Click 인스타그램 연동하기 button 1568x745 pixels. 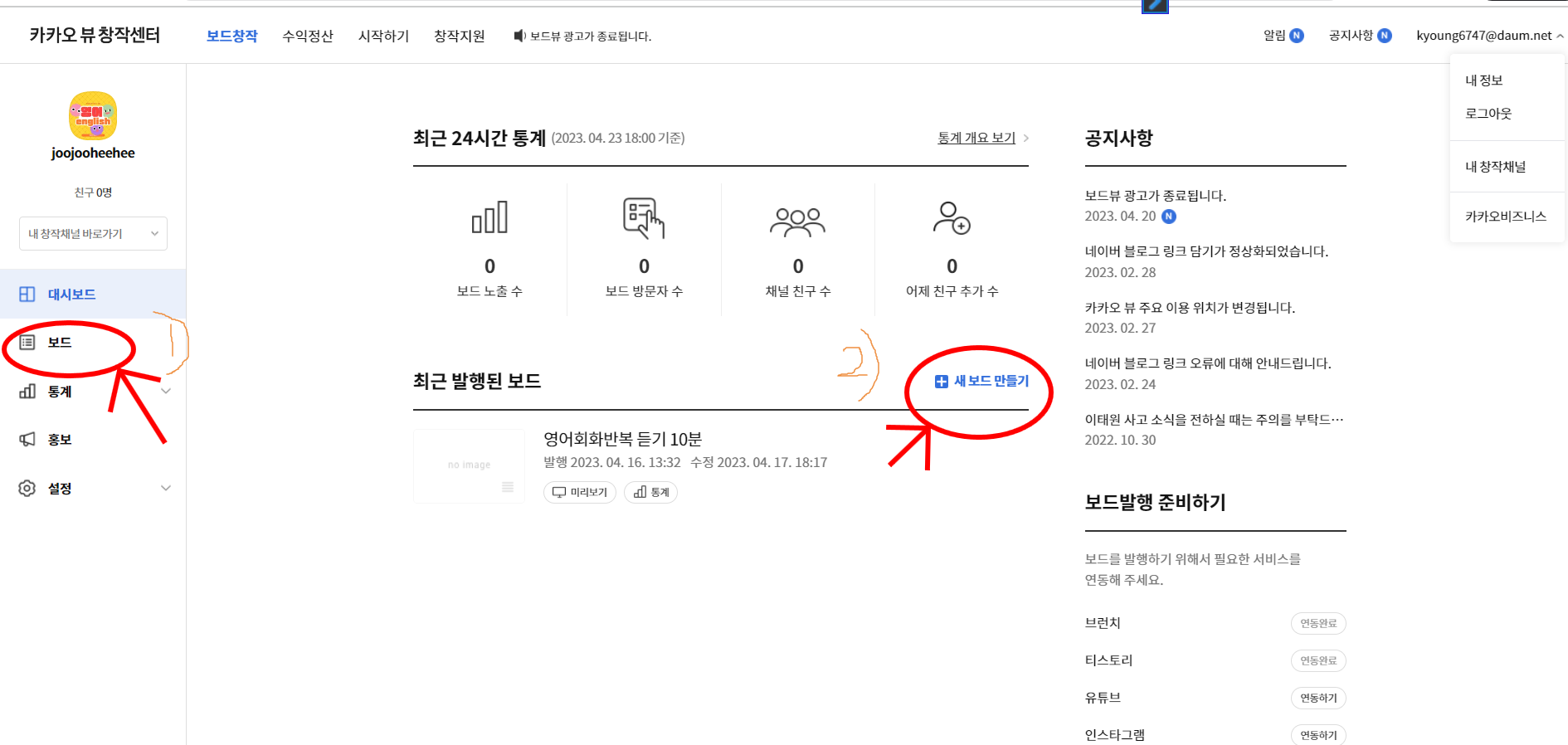pos(1318,735)
